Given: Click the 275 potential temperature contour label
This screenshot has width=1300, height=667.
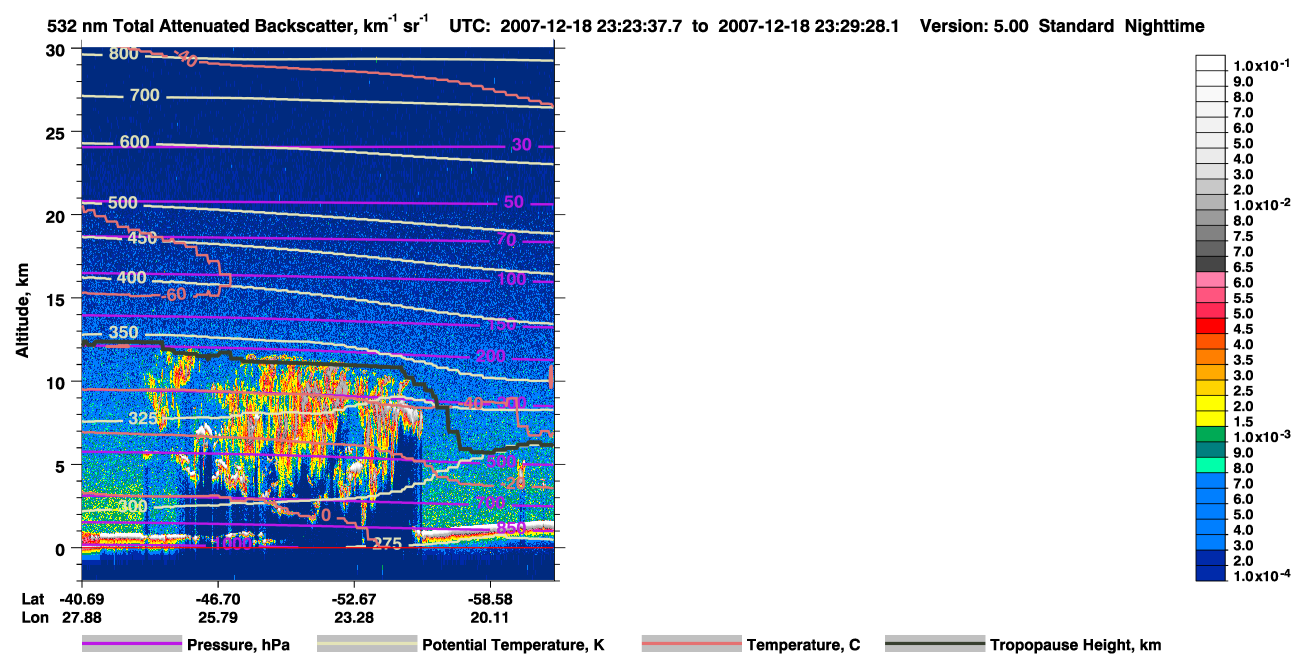Looking at the screenshot, I should (386, 544).
